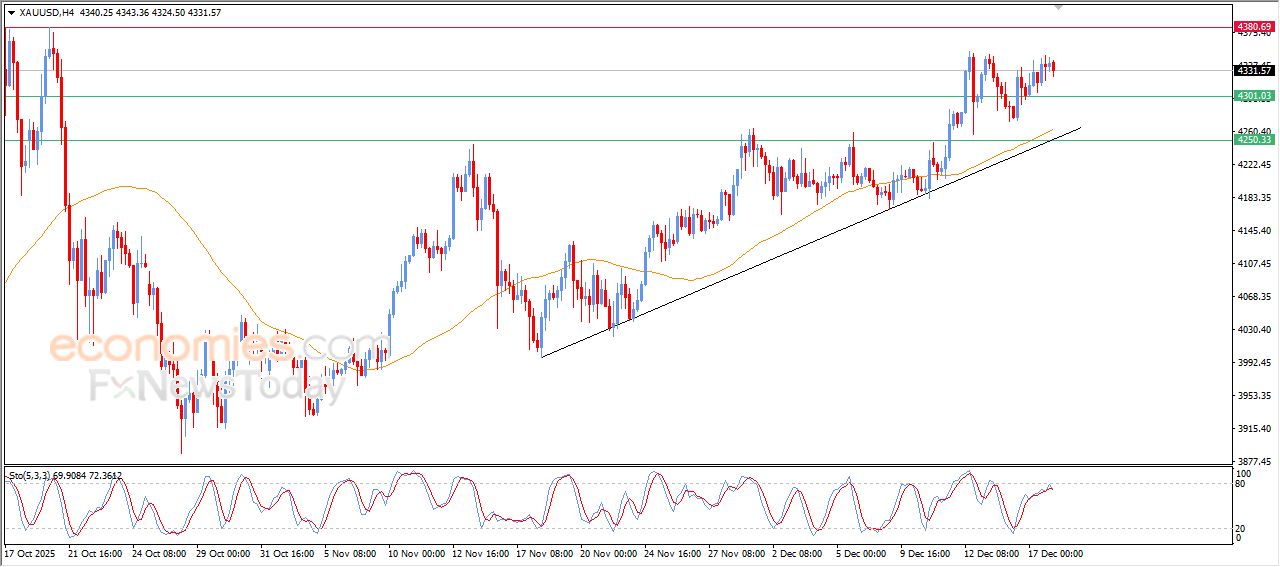The width and height of the screenshot is (1280, 567).
Task: Click the Sto(5,3,3) indicator label
Action: (37, 476)
